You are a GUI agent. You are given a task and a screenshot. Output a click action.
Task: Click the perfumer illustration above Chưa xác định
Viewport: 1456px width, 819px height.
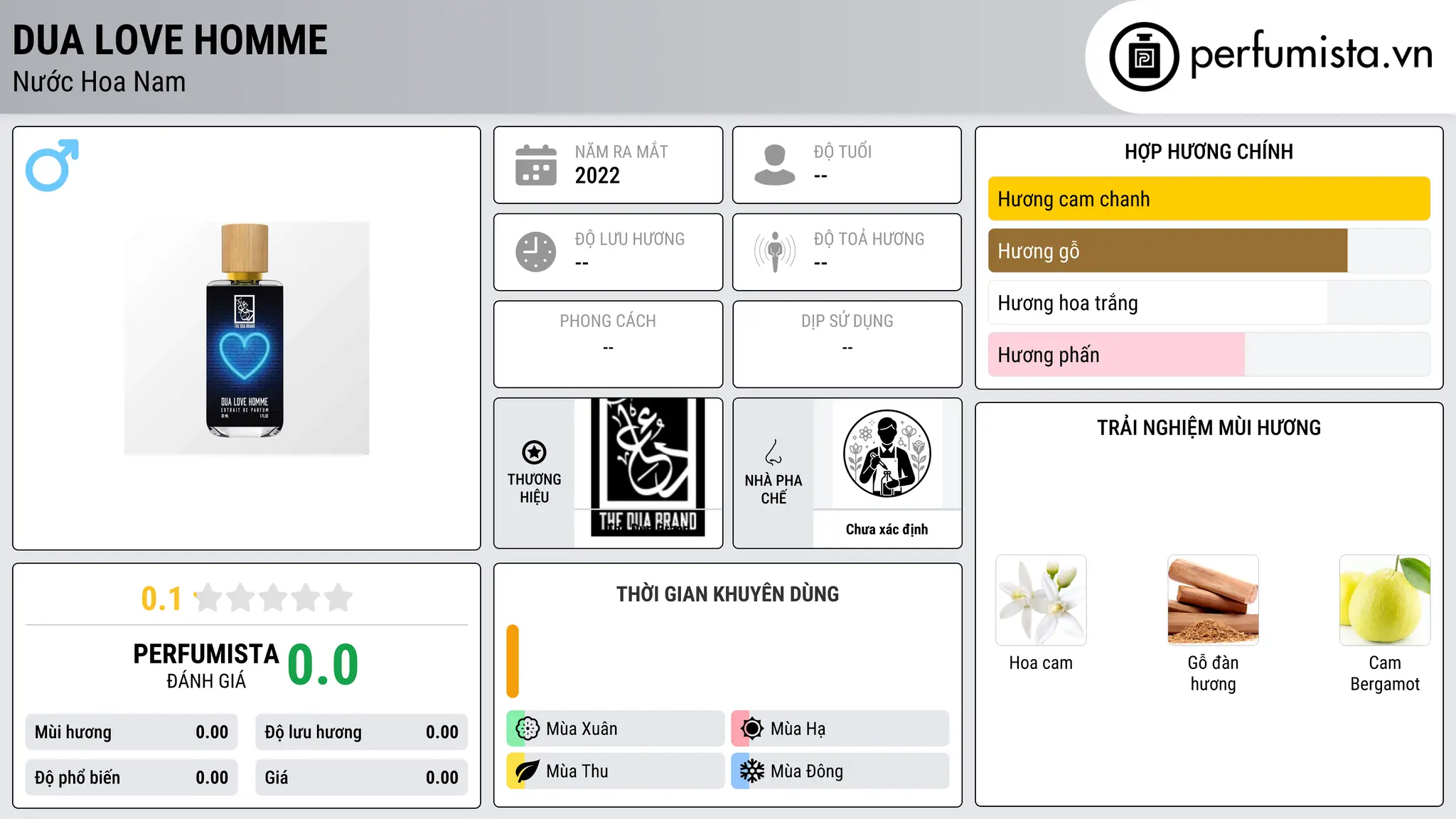pyautogui.click(x=887, y=454)
